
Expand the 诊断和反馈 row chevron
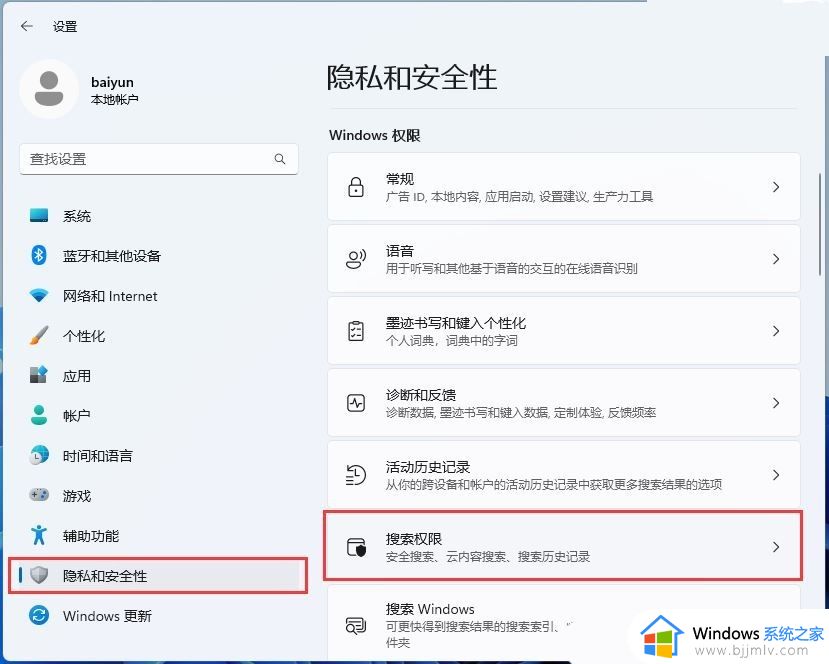pos(776,403)
